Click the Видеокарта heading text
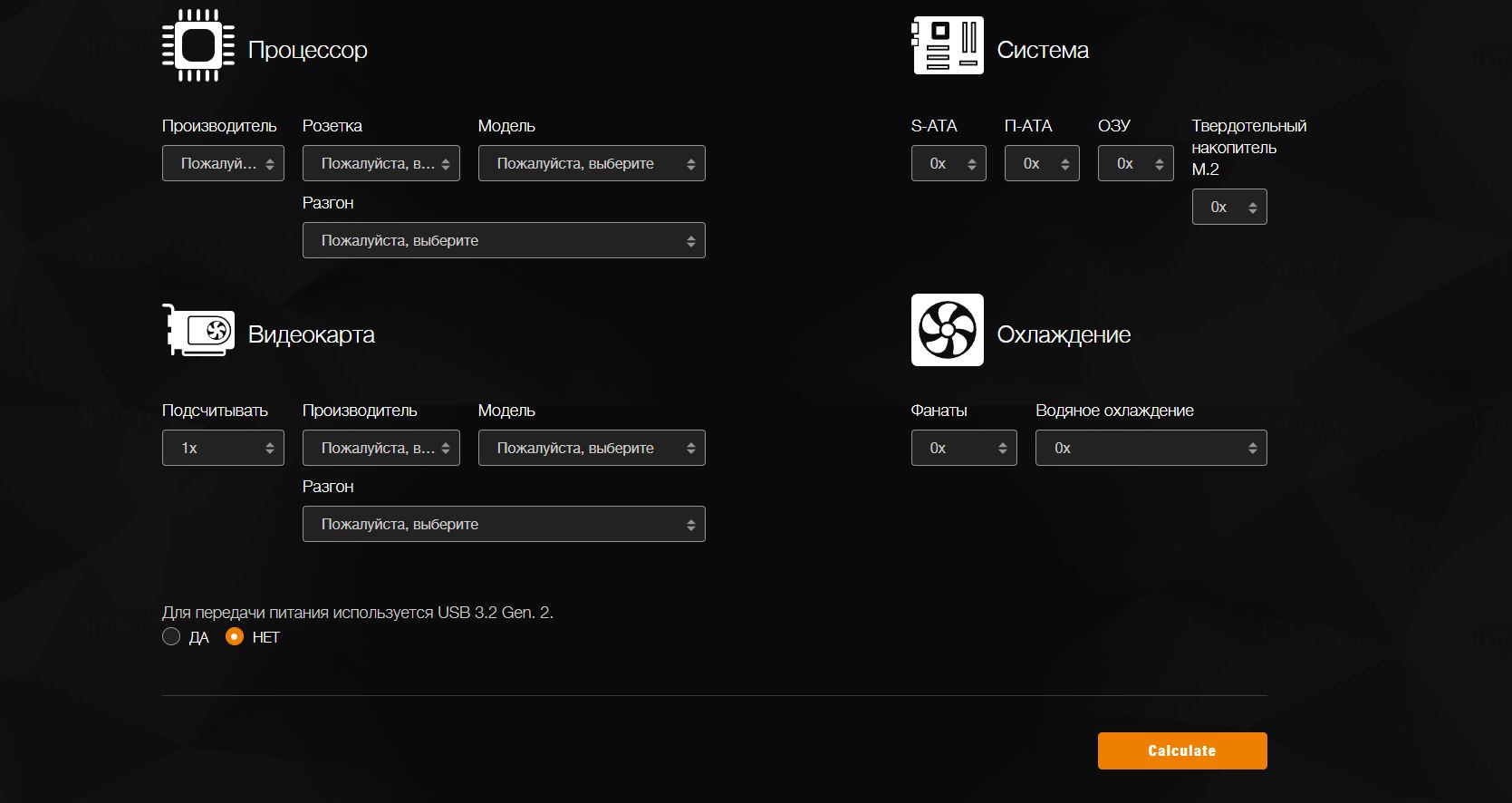This screenshot has width=1512, height=803. [312, 334]
